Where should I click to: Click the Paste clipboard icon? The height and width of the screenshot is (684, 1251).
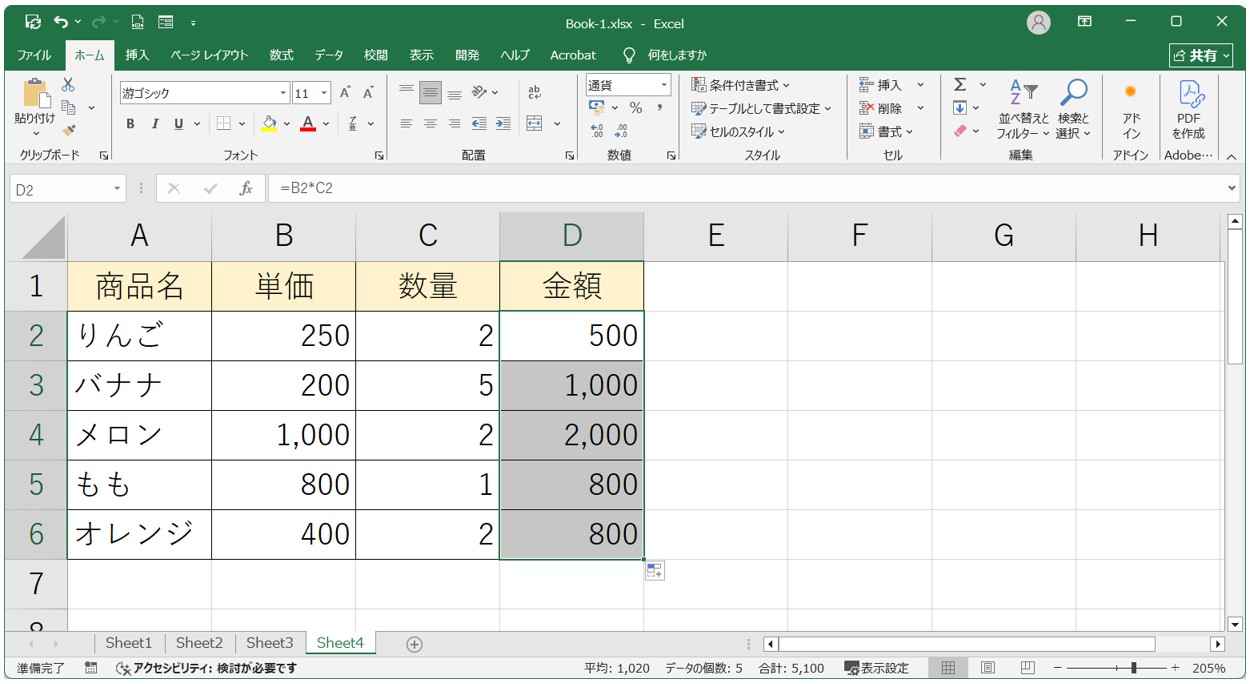coord(35,94)
